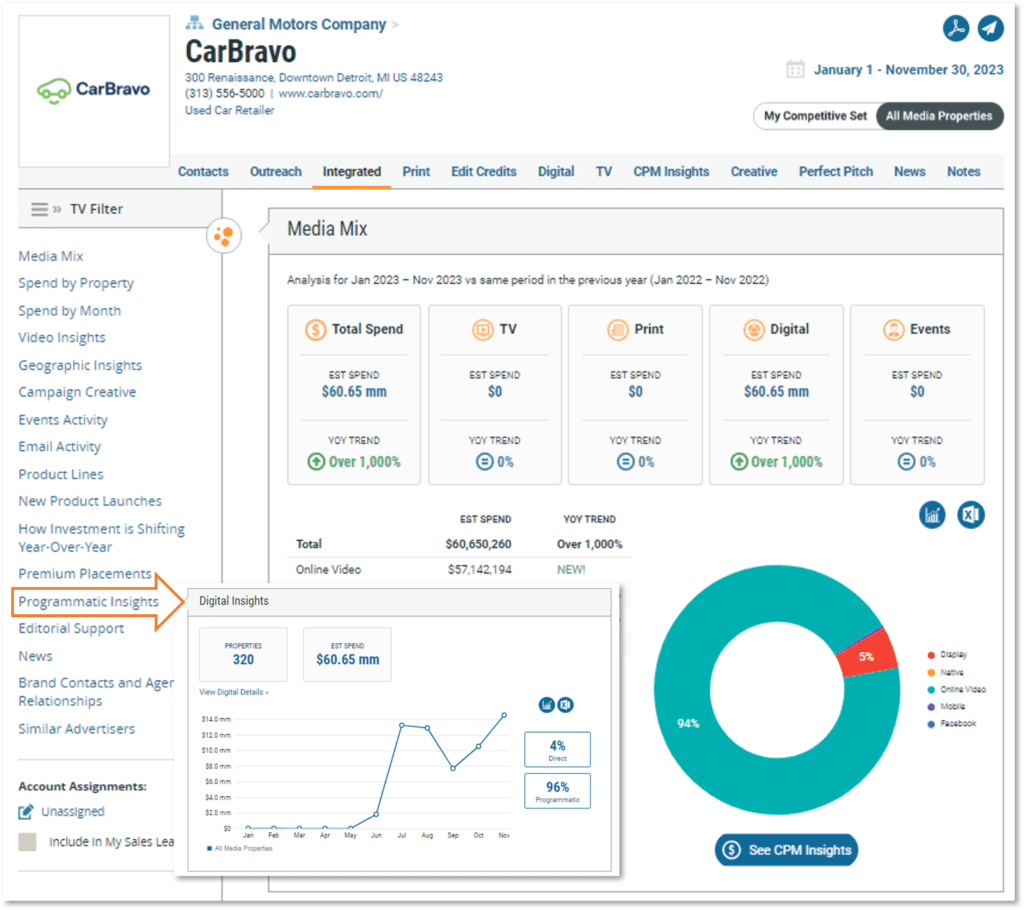This screenshot has height=910, width=1024.
Task: Expand the TV Filter panel arrows
Action: click(57, 209)
